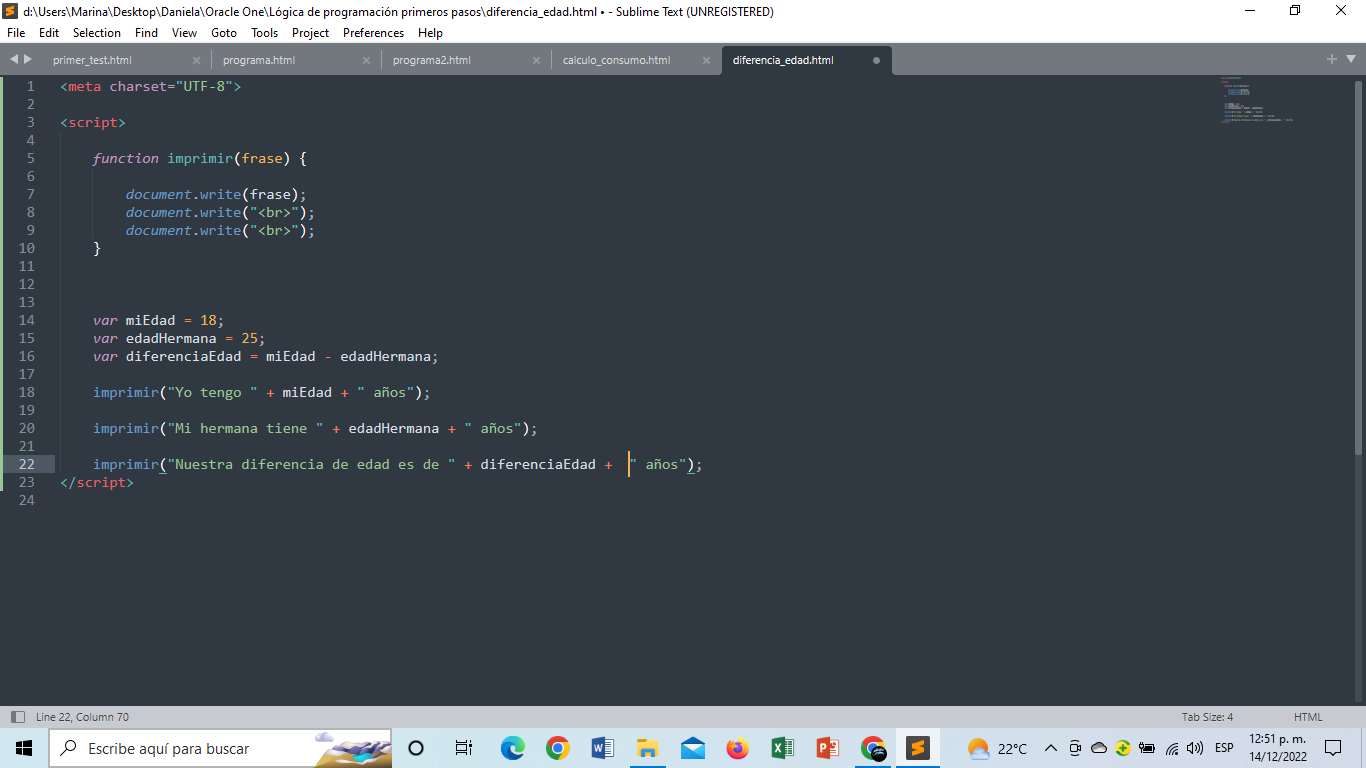Open the Tools menu
This screenshot has width=1366, height=768.
[x=264, y=32]
